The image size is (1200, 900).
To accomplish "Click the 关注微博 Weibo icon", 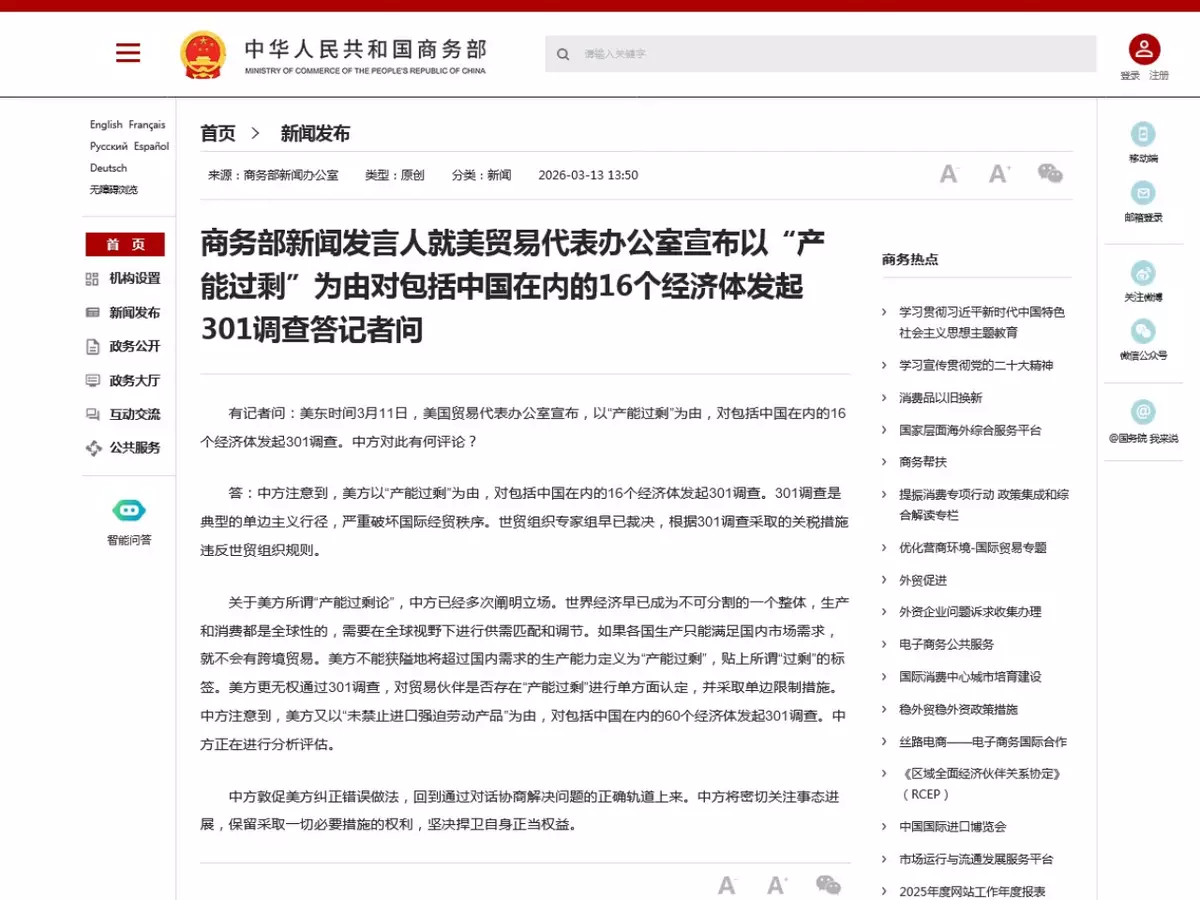I will pyautogui.click(x=1143, y=273).
